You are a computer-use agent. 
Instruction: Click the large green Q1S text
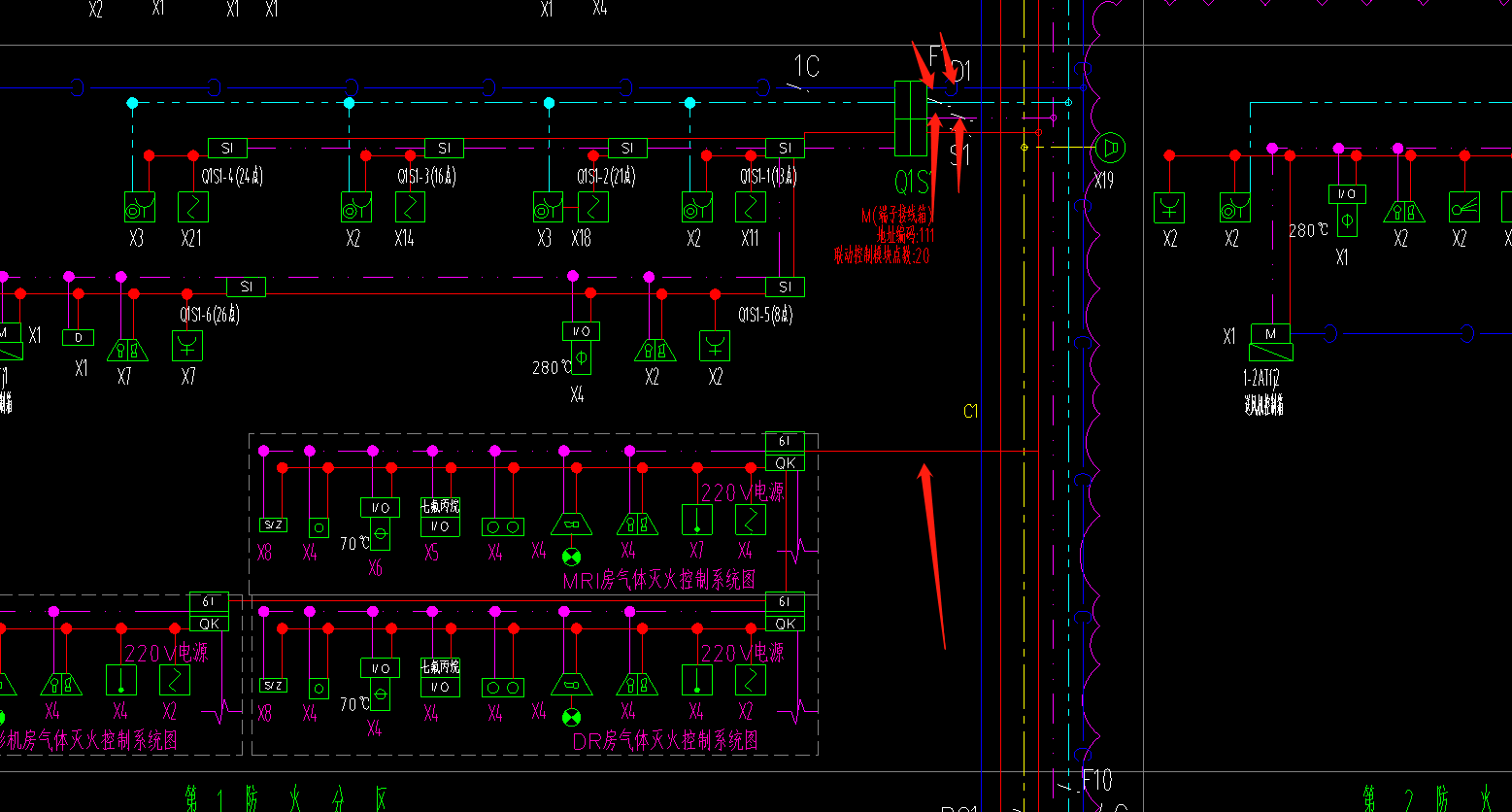pyautogui.click(x=912, y=181)
